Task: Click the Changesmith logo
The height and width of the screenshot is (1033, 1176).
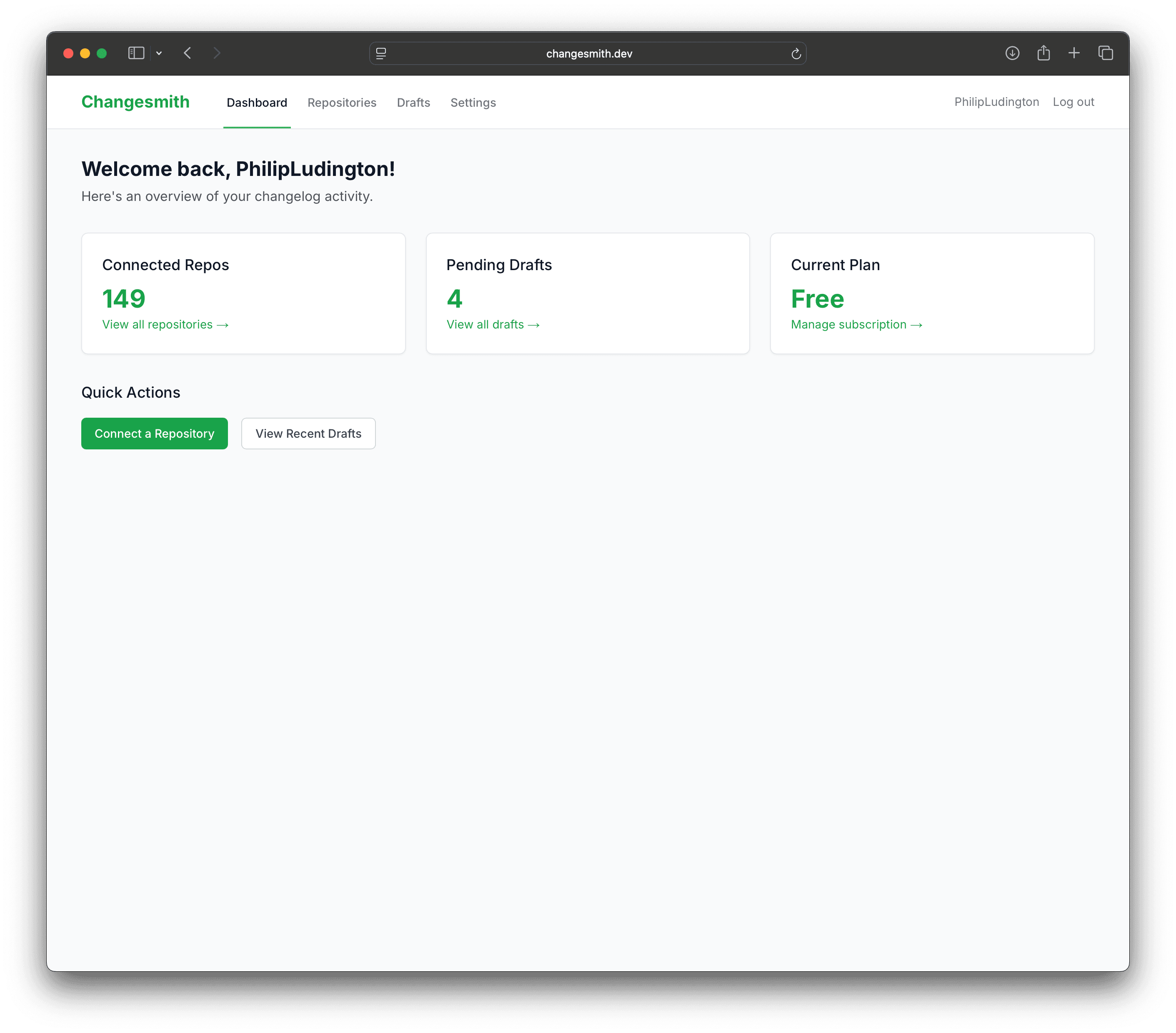Action: click(135, 102)
